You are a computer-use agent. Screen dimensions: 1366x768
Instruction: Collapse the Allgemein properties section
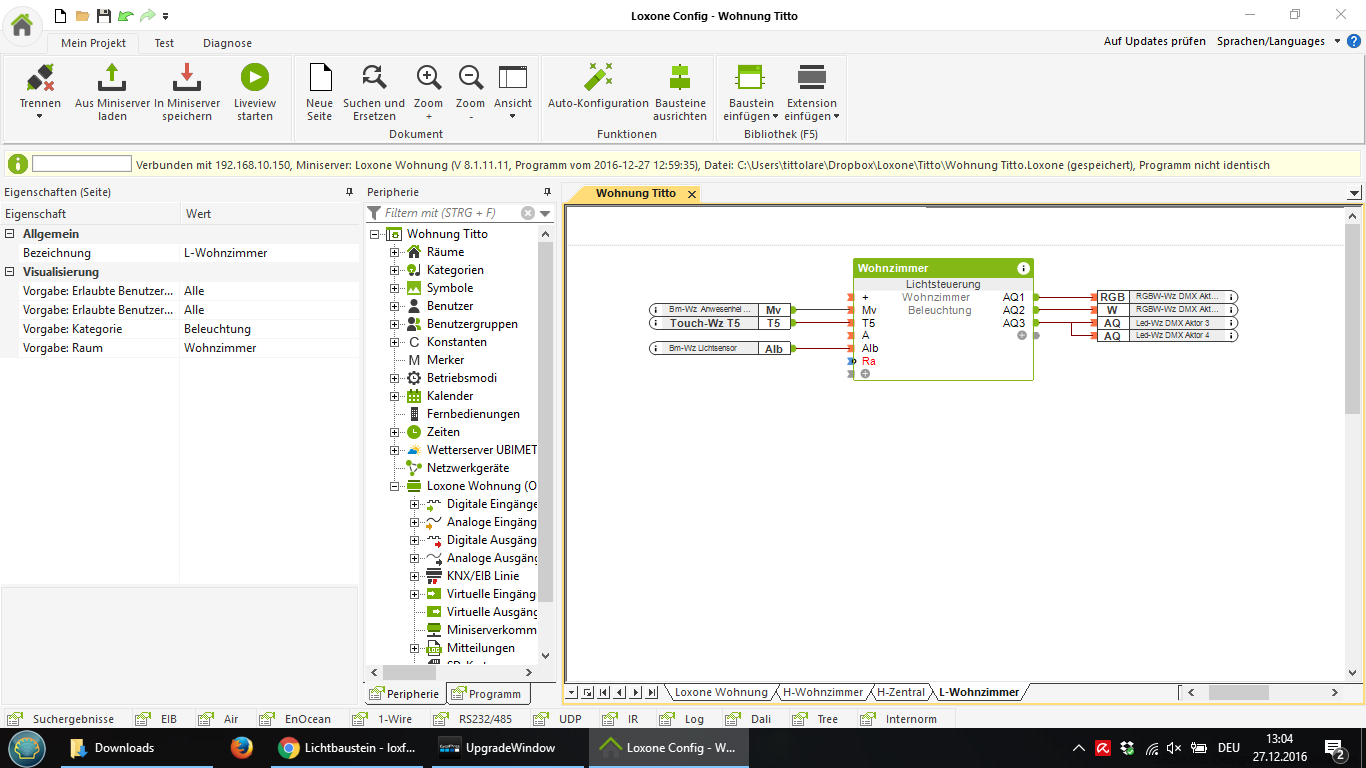10,234
